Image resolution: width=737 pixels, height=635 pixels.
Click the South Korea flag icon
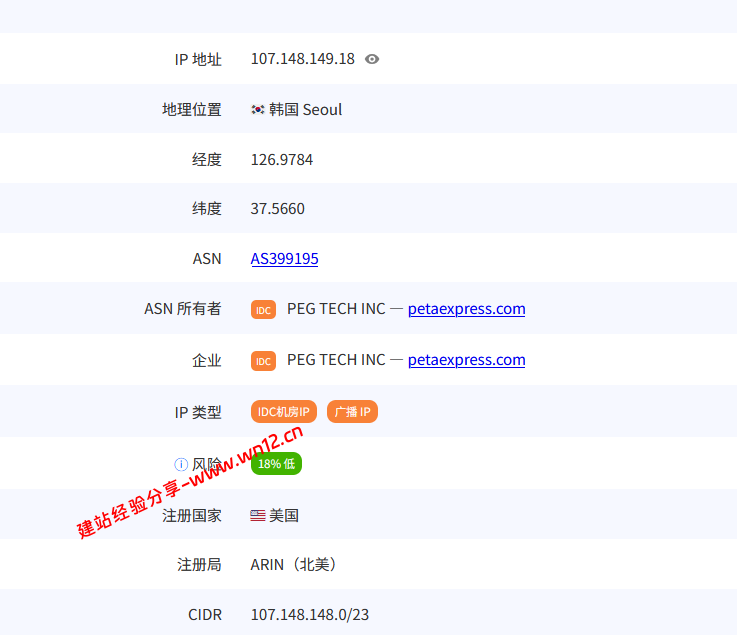(x=258, y=110)
